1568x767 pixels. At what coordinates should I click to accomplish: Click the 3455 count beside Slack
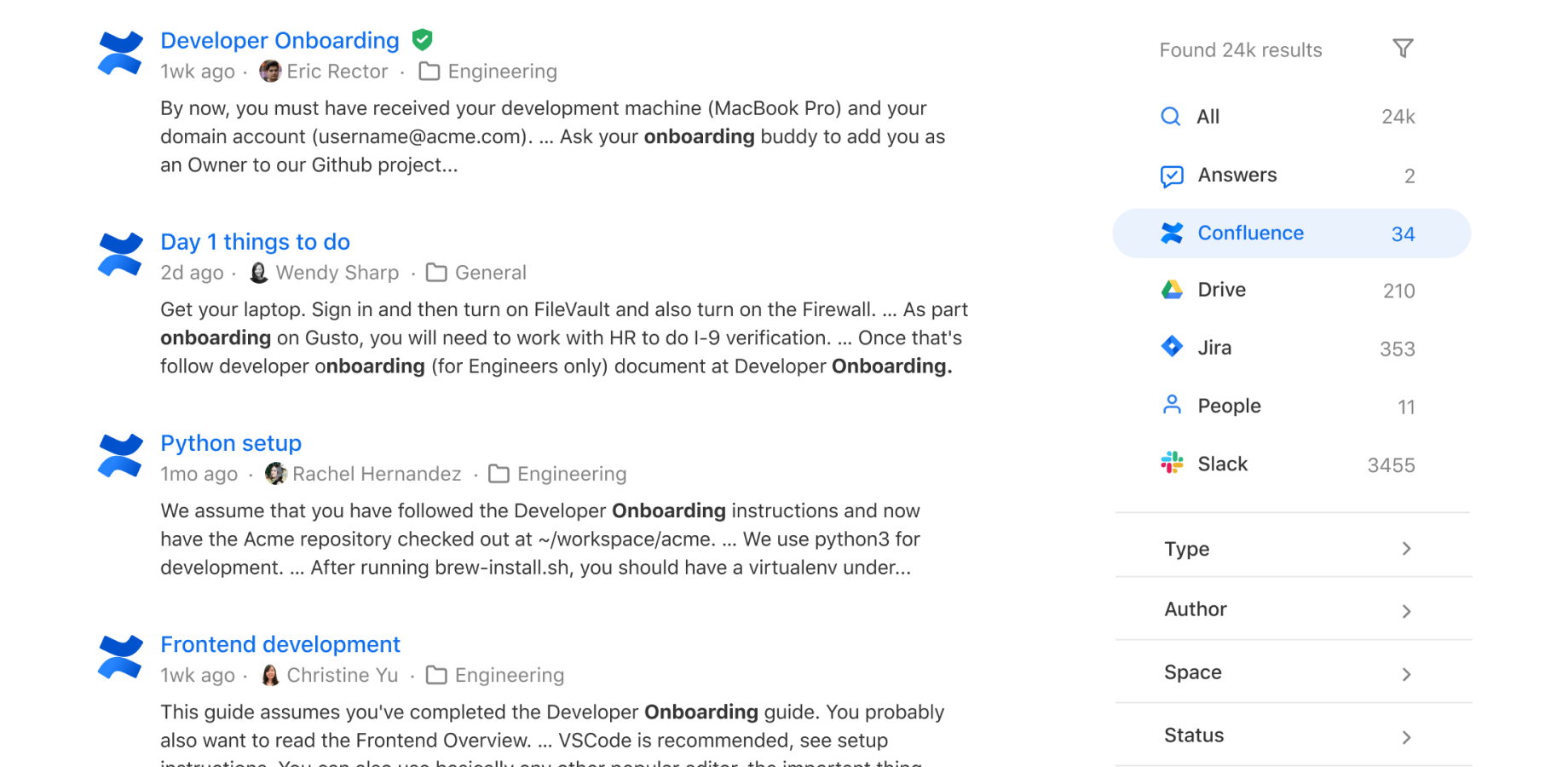(x=1391, y=465)
